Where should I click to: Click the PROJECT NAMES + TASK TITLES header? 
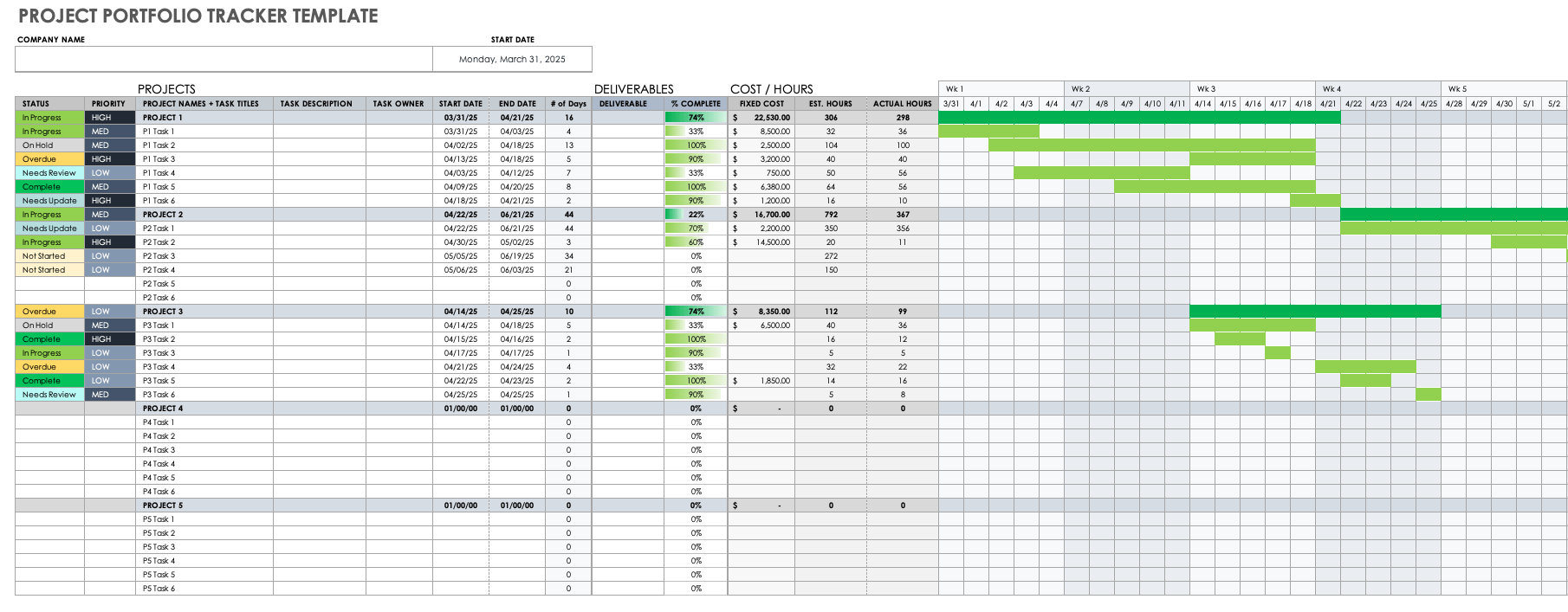204,104
